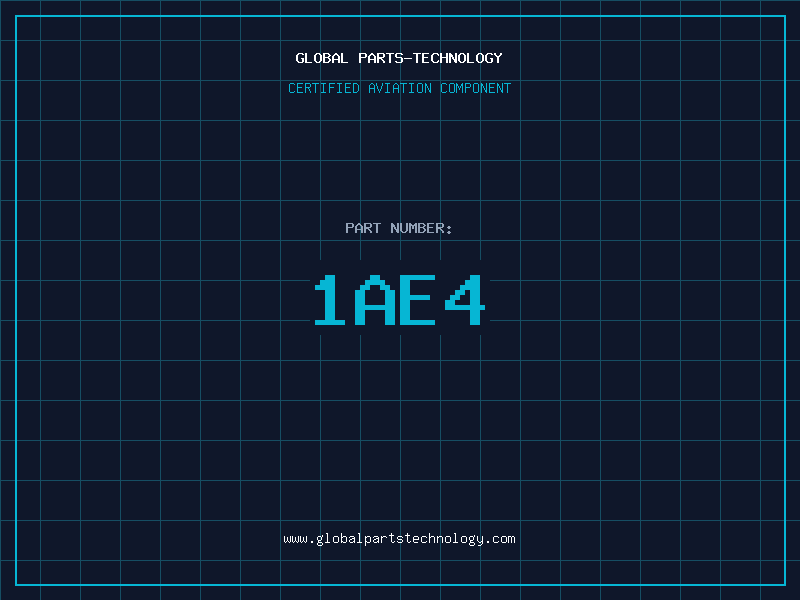800x600 pixels.
Task: Open the www.globalpartstechnology.com link
Action: click(399, 539)
